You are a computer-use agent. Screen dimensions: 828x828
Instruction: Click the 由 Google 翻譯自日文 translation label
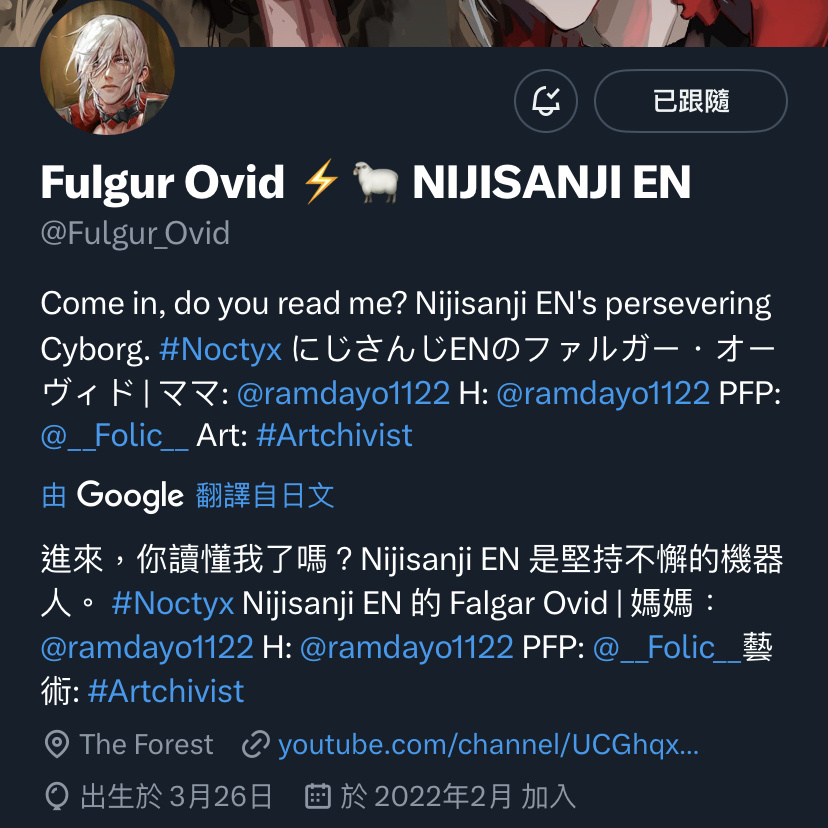click(187, 495)
